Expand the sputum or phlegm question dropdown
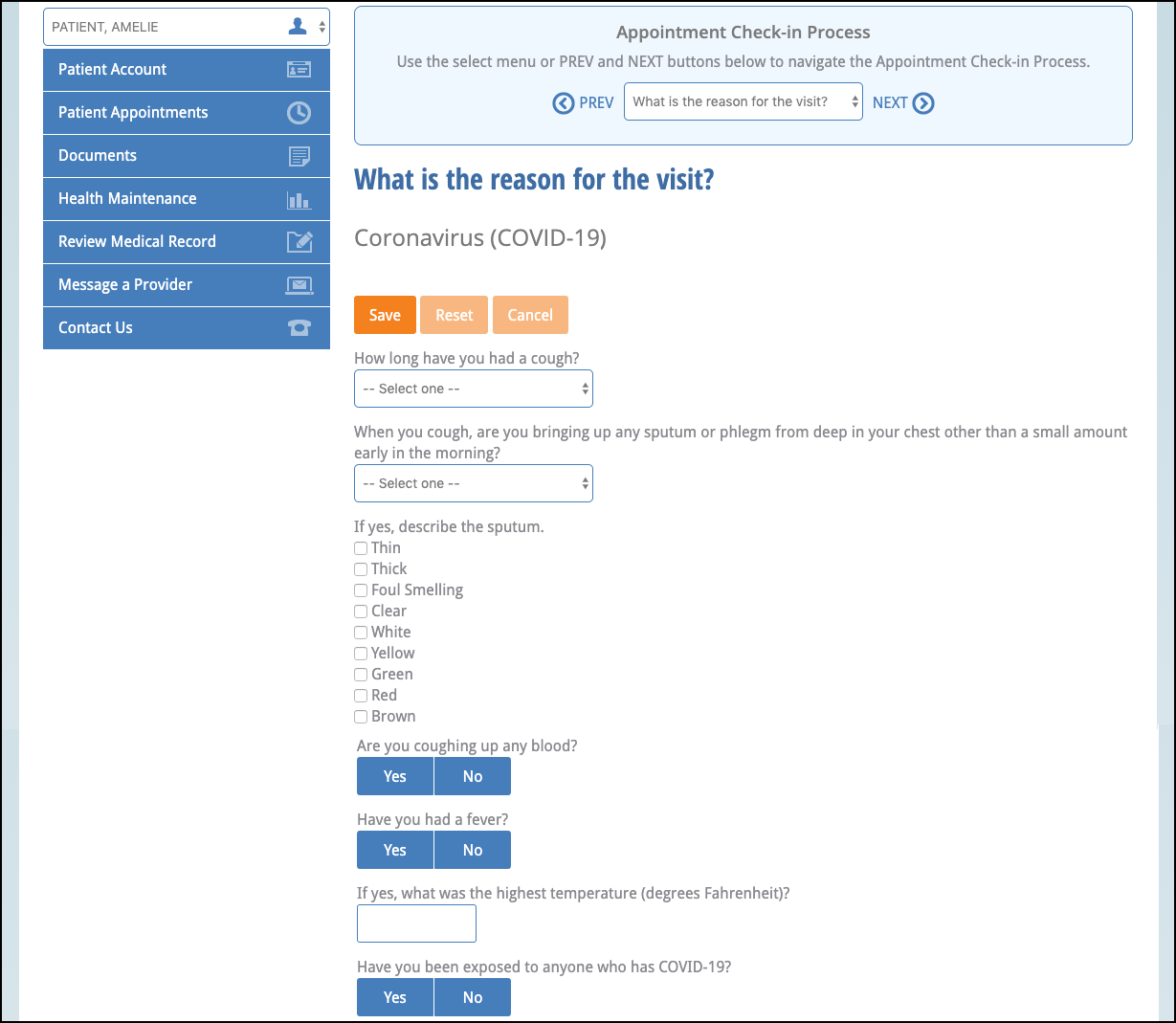1176x1023 pixels. coord(473,483)
